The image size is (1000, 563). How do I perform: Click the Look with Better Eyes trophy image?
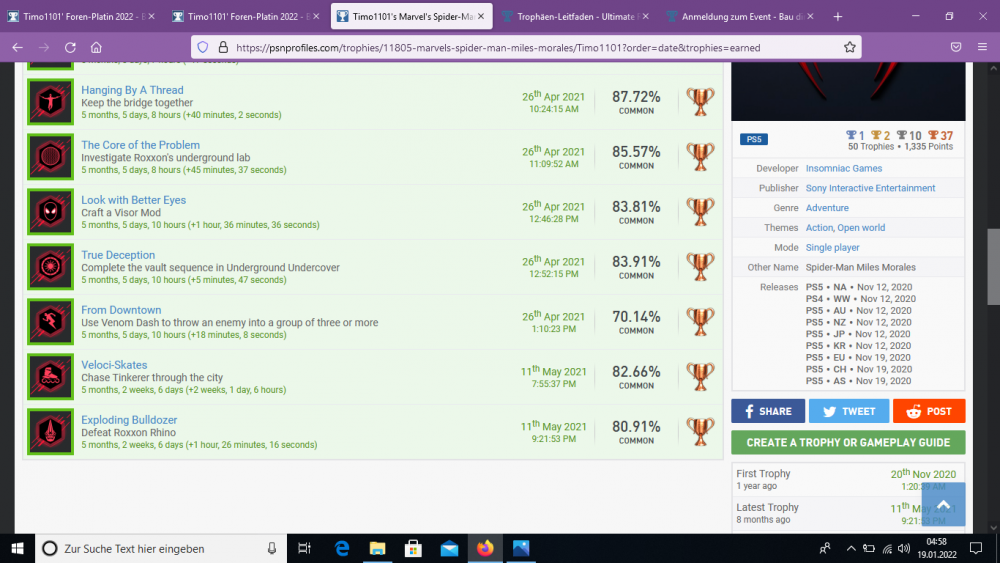pyautogui.click(x=50, y=213)
